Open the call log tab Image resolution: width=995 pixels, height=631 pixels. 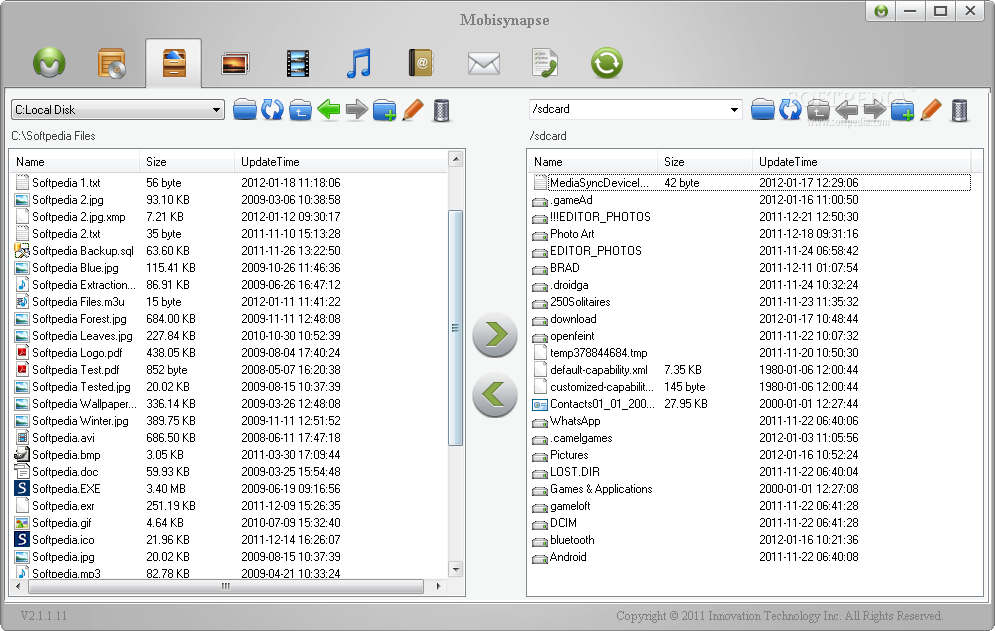point(544,63)
